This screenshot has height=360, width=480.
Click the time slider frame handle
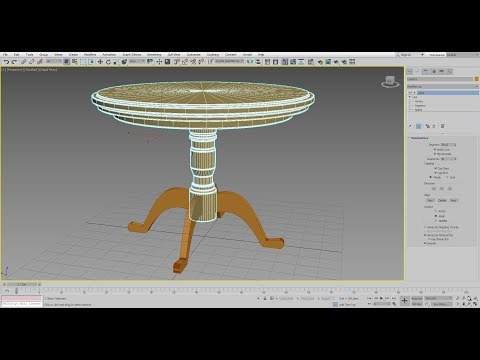pos(22,284)
